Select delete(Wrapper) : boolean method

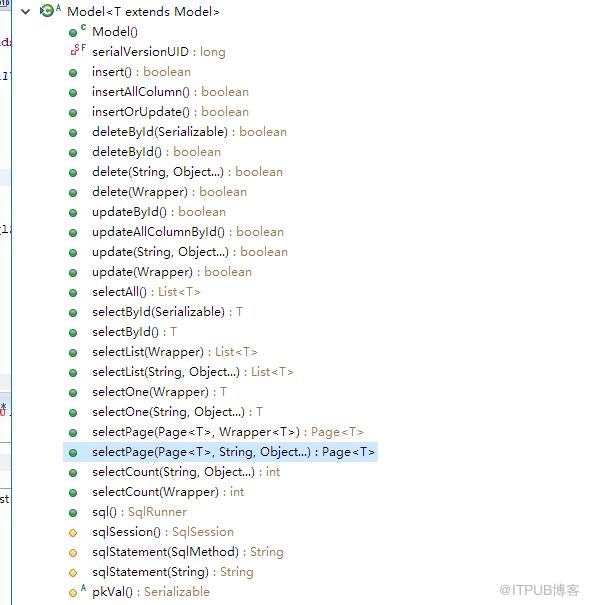coord(169,192)
